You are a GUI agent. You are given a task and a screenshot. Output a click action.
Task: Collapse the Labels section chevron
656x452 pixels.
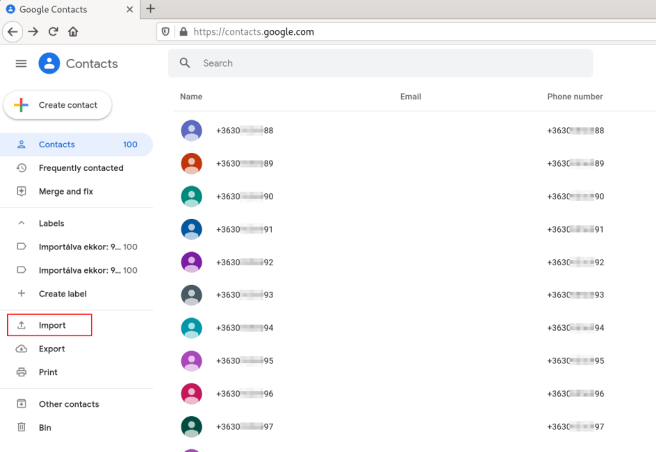(x=21, y=223)
